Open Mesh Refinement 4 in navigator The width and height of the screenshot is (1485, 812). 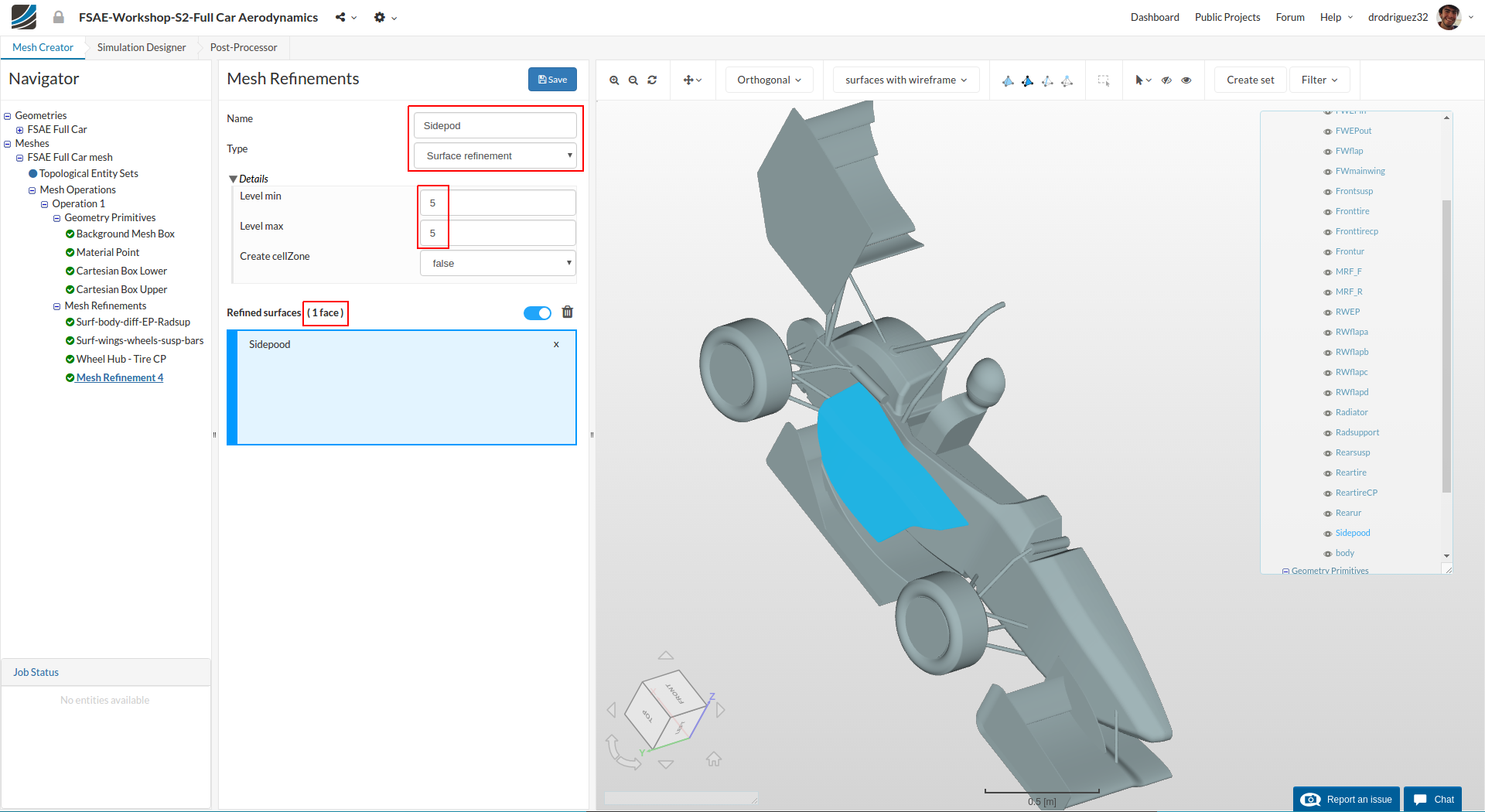120,378
